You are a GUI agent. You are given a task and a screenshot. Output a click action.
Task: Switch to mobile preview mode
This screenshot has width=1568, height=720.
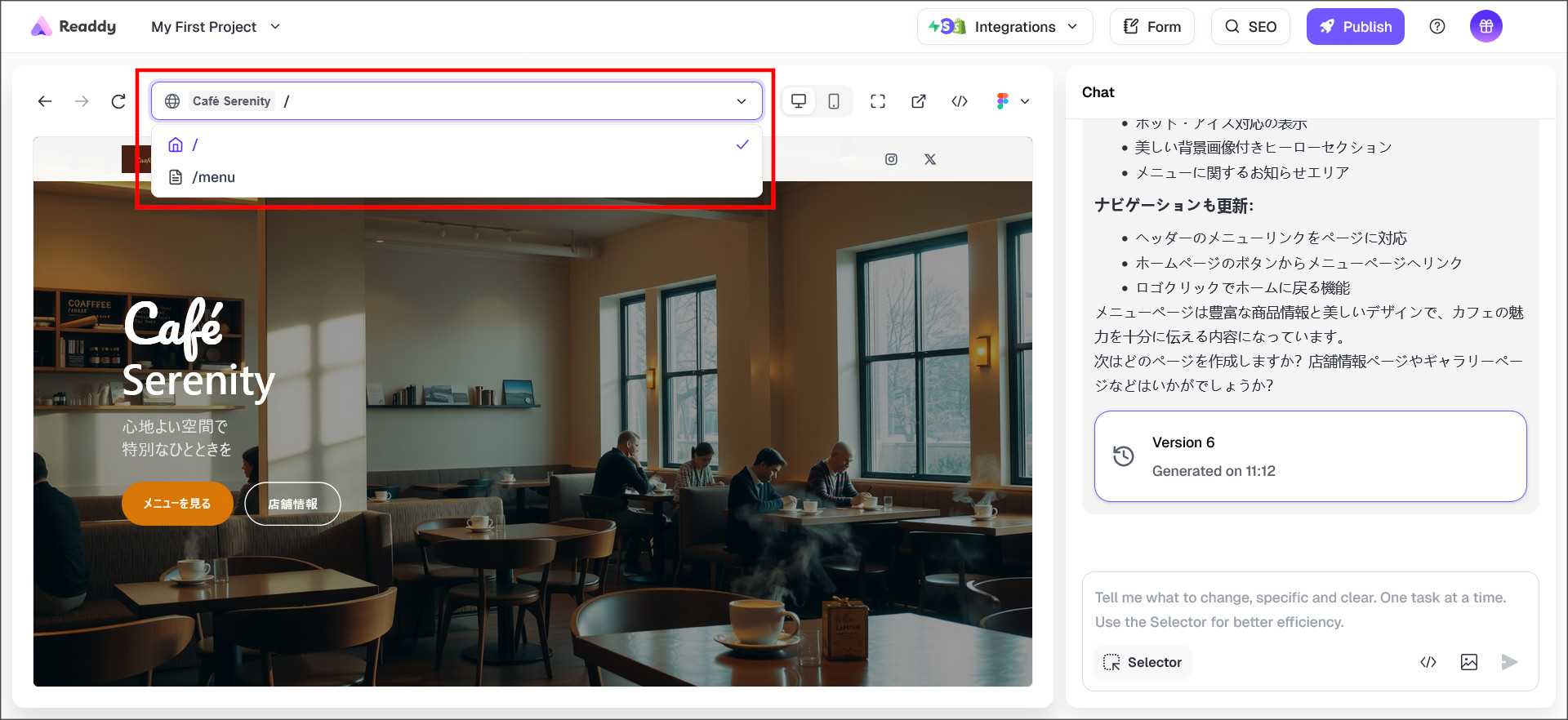click(834, 101)
